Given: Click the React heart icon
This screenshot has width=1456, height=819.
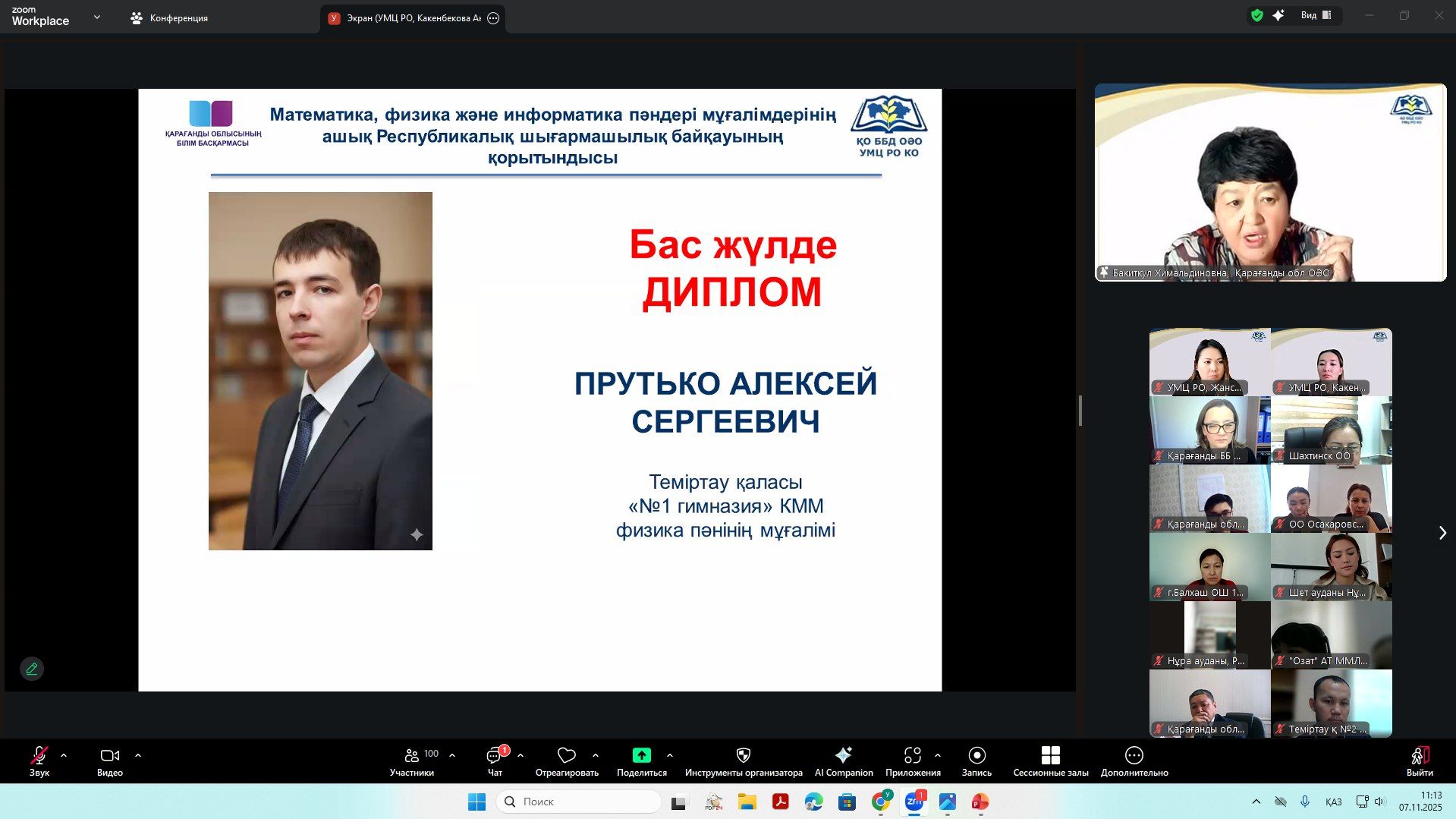Looking at the screenshot, I should 566,755.
